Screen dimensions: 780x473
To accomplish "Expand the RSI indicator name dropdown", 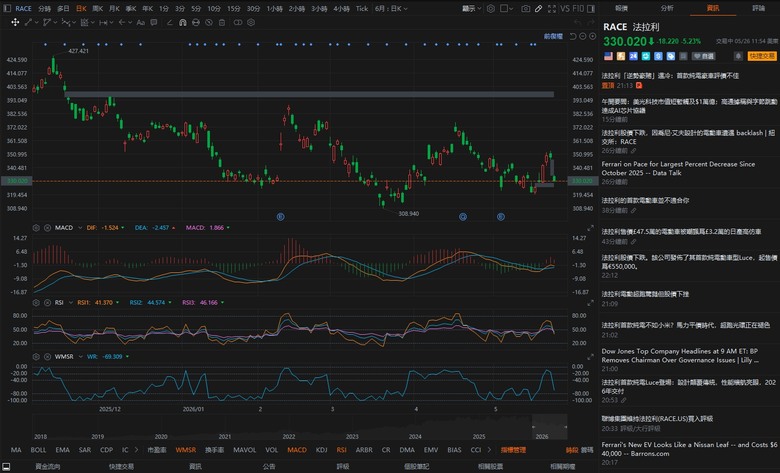I will (70, 302).
